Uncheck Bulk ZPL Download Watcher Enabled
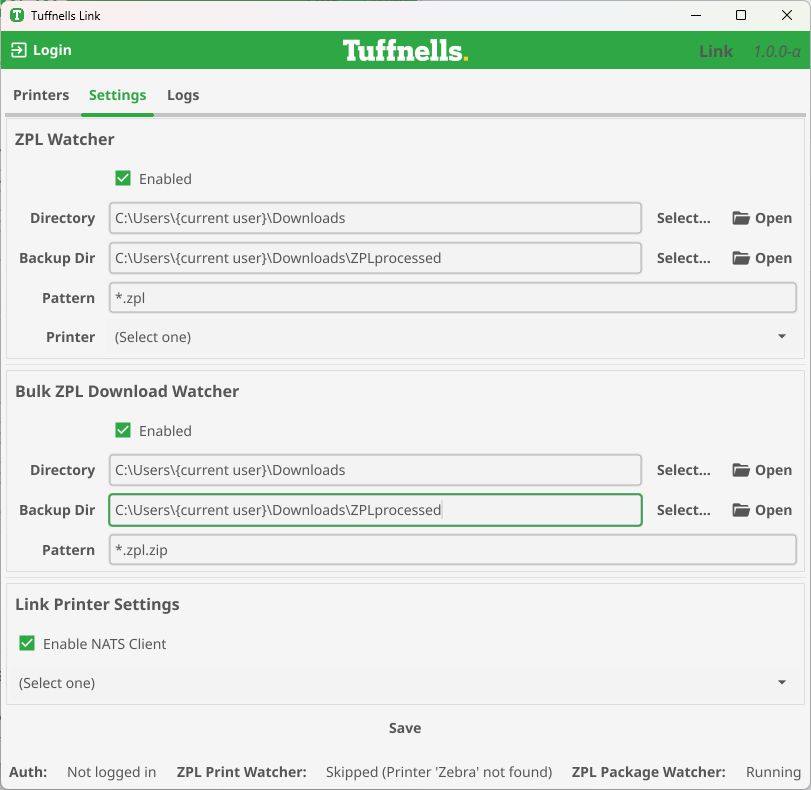This screenshot has width=811, height=790. (x=123, y=431)
